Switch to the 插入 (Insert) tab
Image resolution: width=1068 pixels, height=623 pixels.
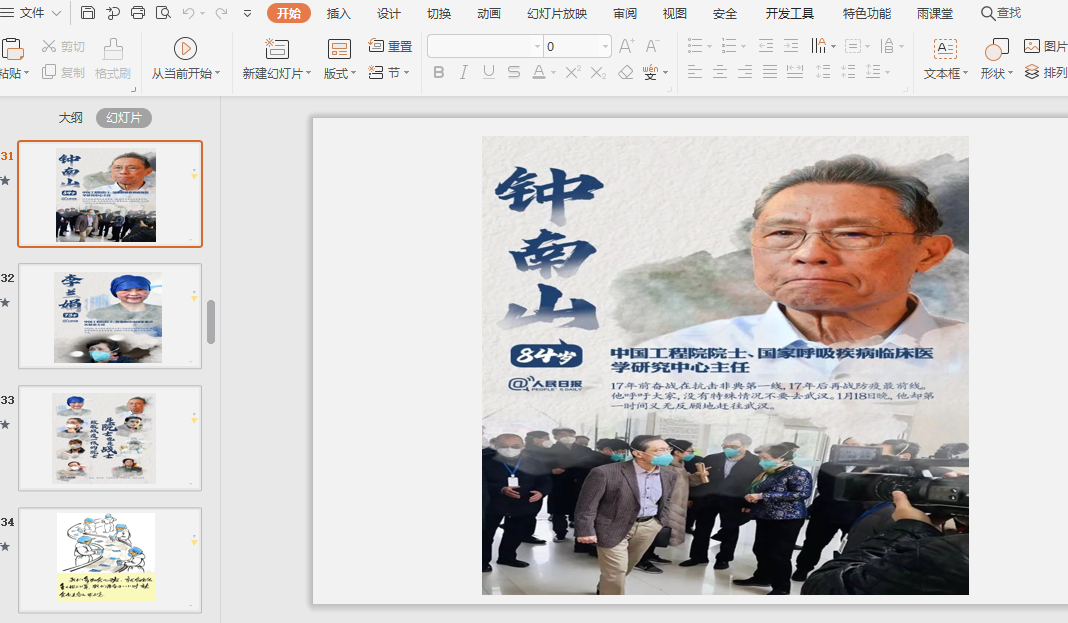[339, 13]
